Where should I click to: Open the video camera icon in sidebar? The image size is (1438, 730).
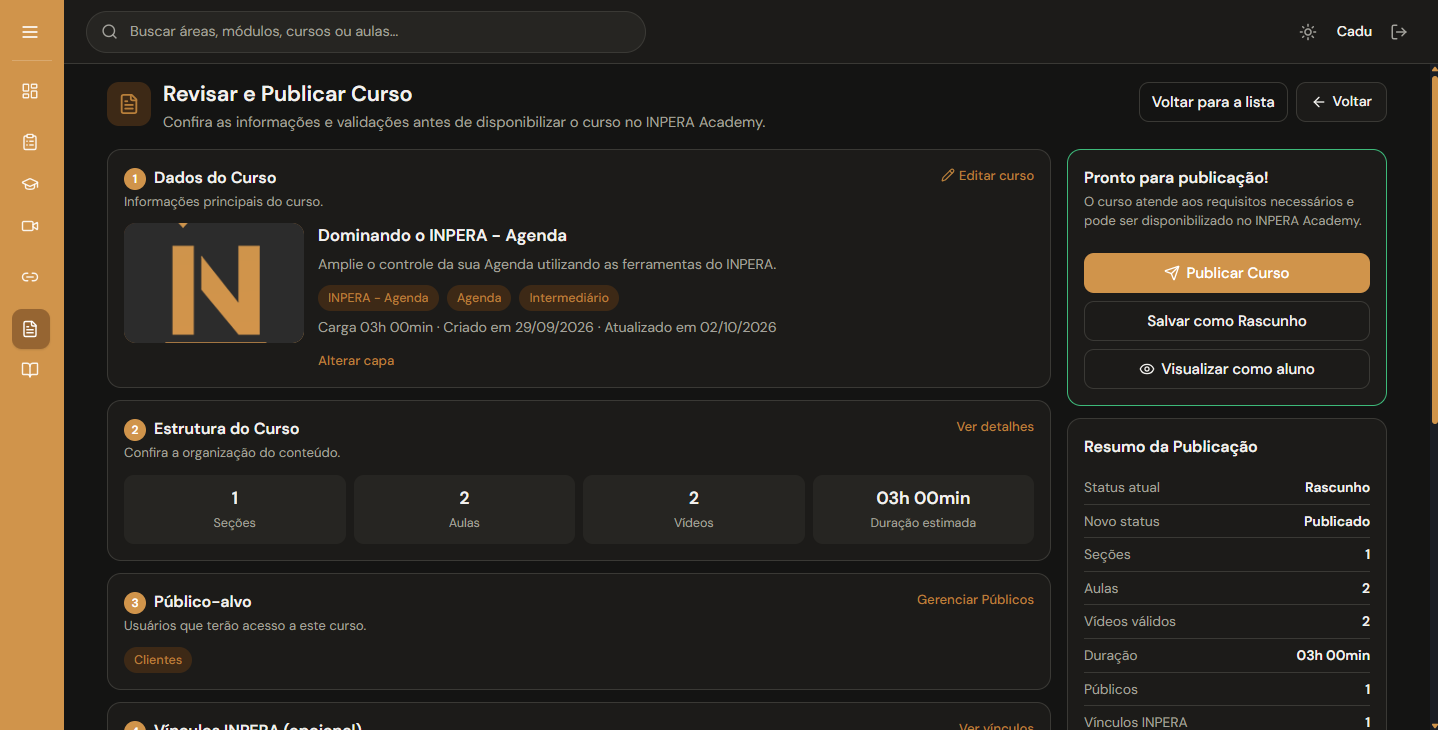pos(30,226)
